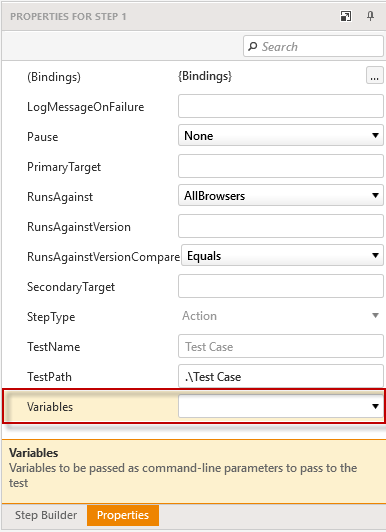
Task: Click the TestPath field
Action: coord(281,376)
